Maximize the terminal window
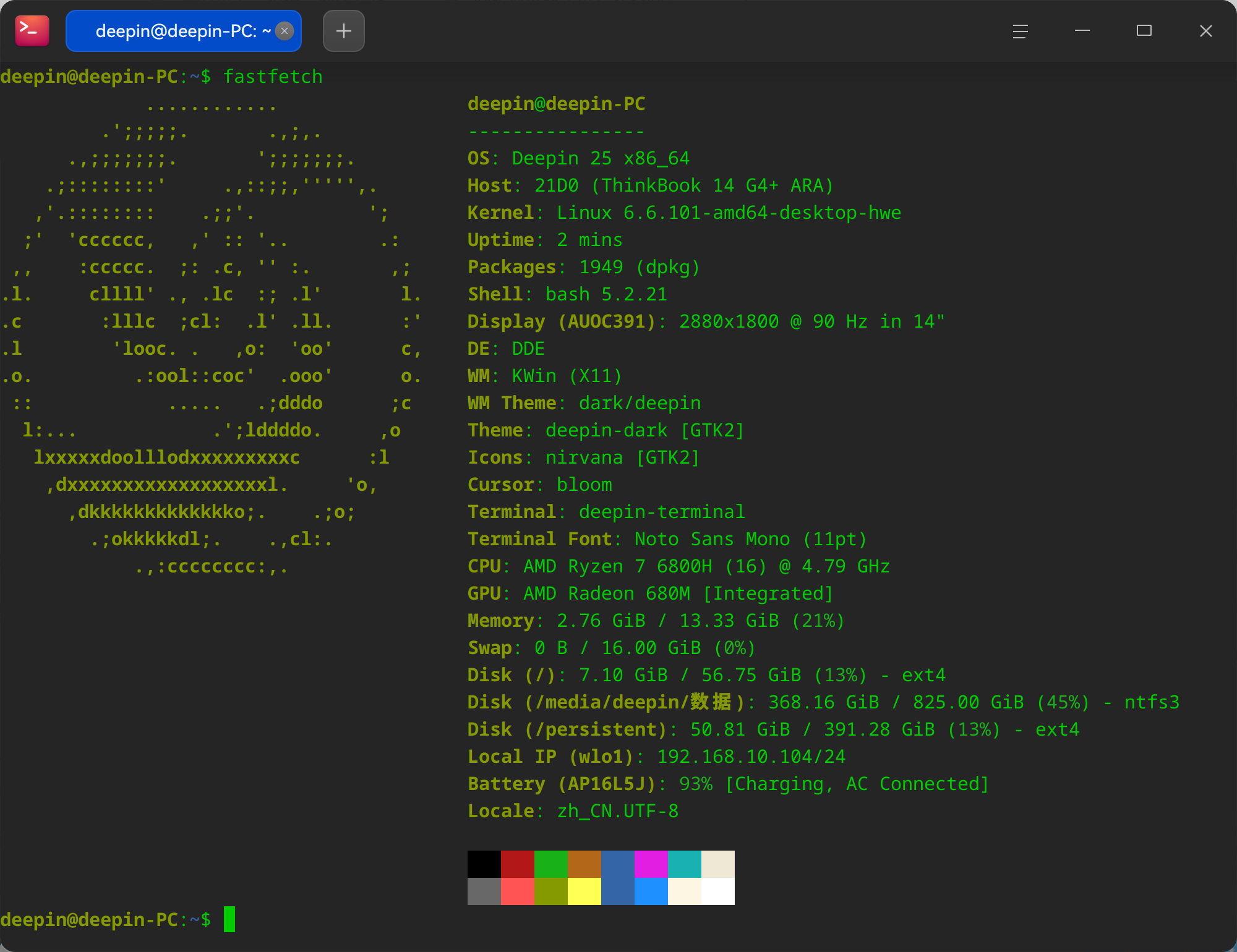The height and width of the screenshot is (952, 1237). 1144,31
